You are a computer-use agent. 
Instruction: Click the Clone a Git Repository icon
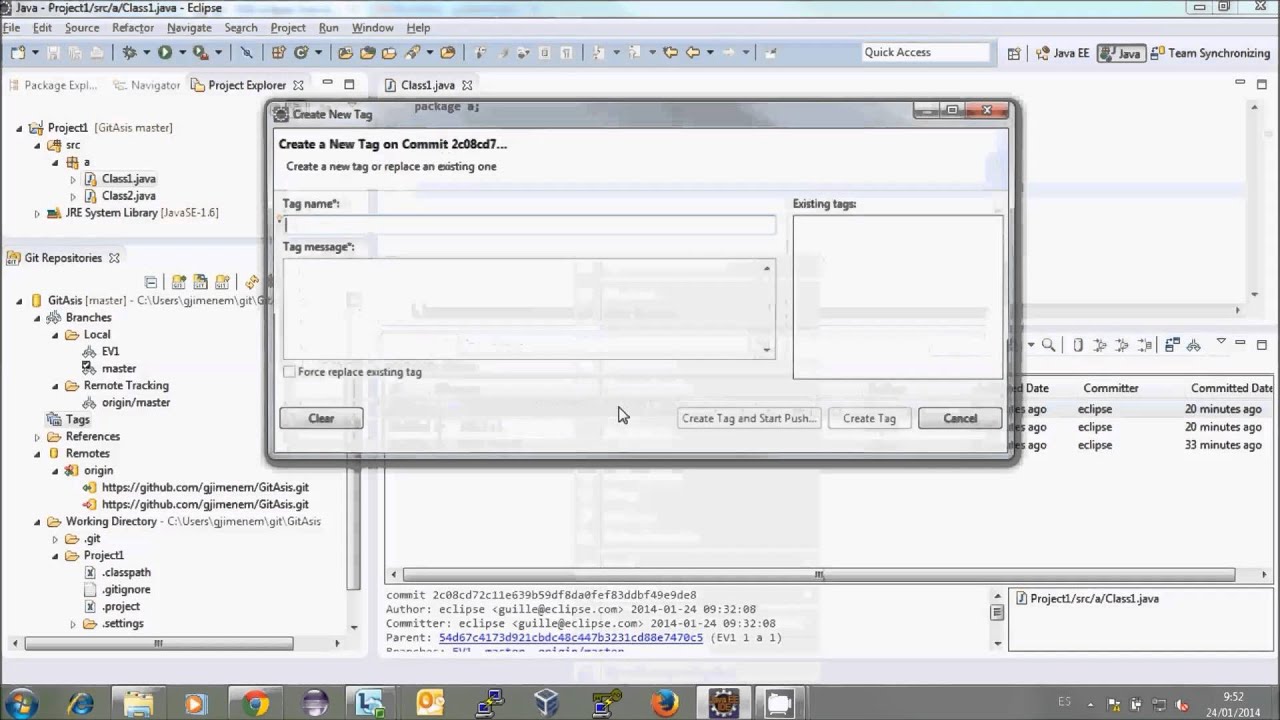[201, 283]
